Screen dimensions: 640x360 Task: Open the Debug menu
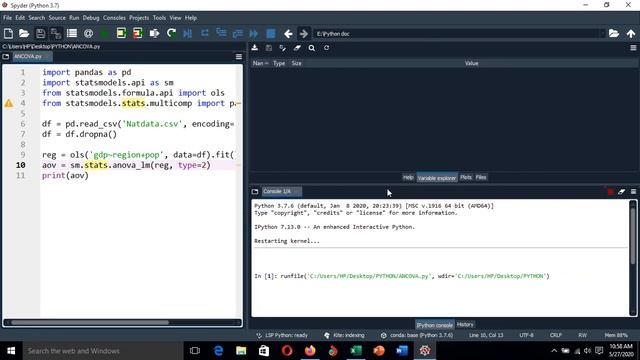coord(91,18)
